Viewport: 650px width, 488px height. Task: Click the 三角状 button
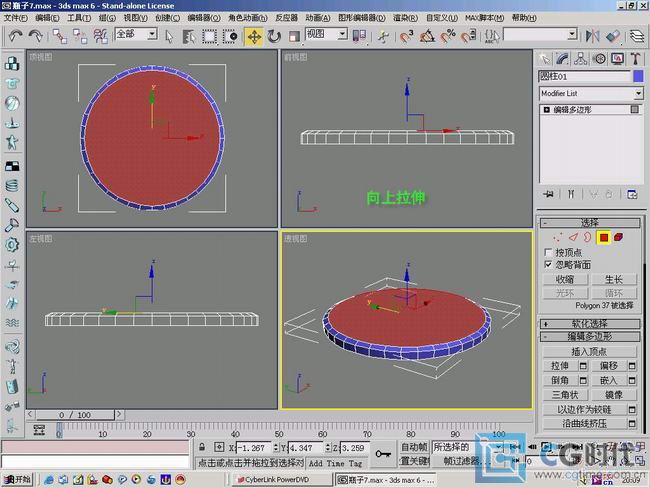(565, 395)
